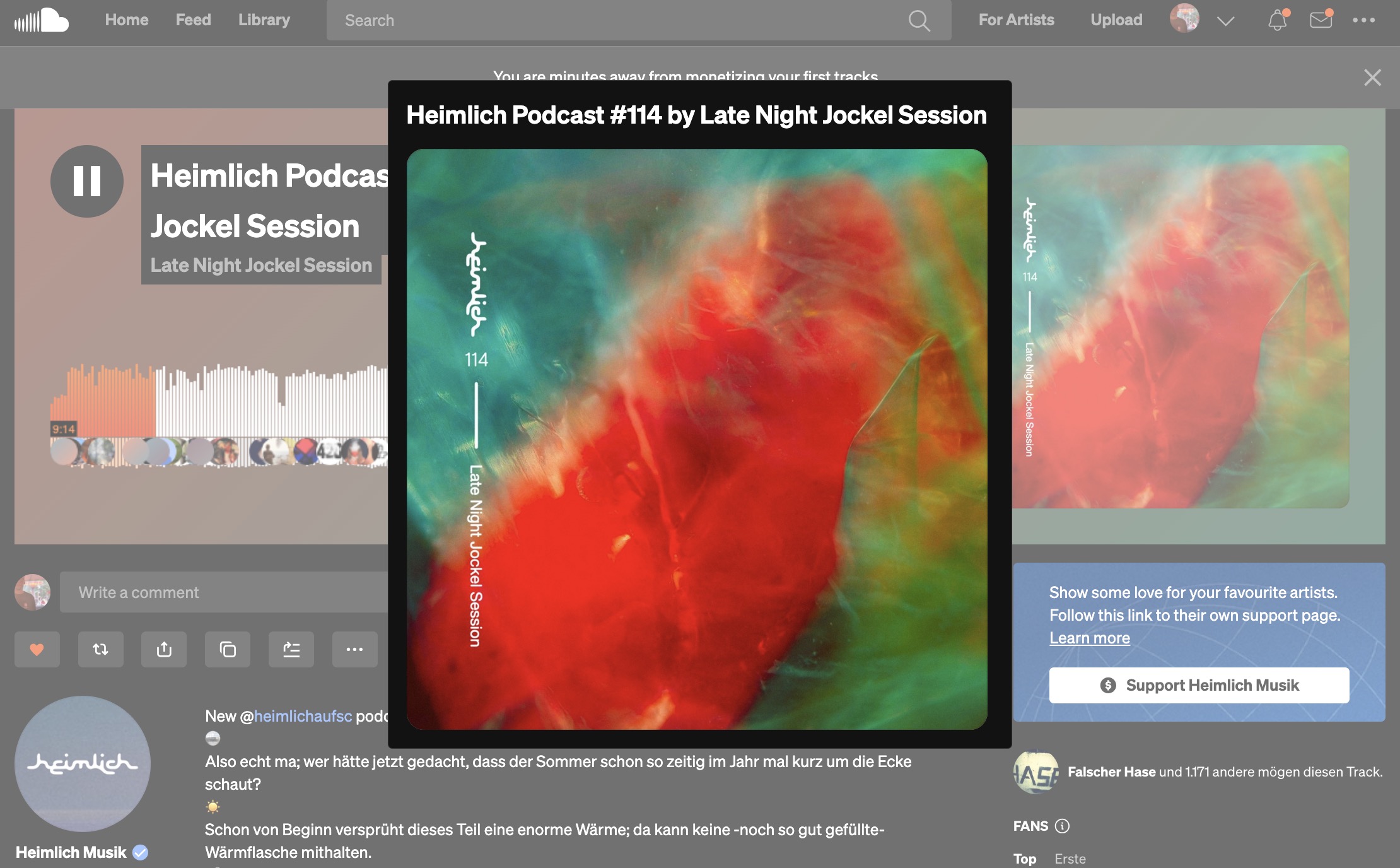Dismiss the monetization banner
Viewport: 1400px width, 868px height.
point(1372,78)
